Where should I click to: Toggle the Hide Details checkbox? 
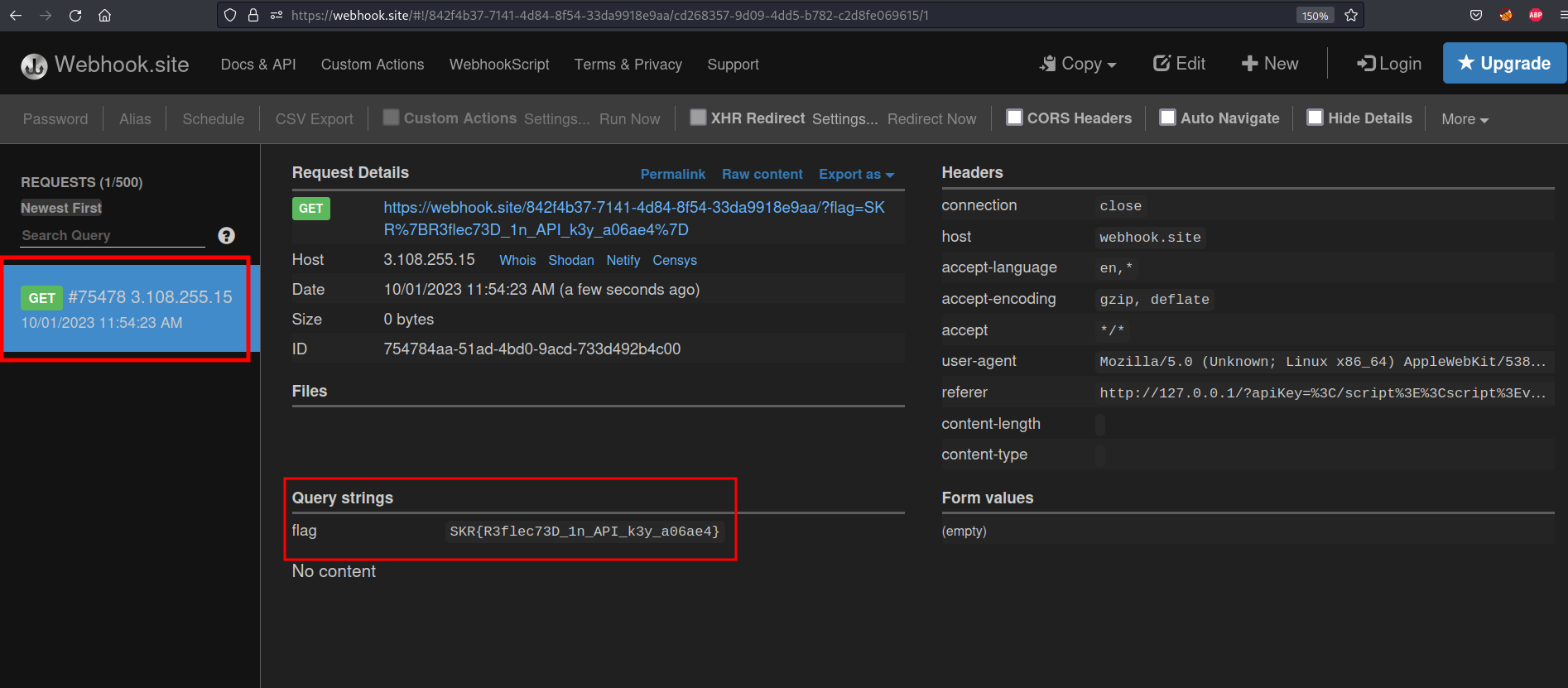1315,118
